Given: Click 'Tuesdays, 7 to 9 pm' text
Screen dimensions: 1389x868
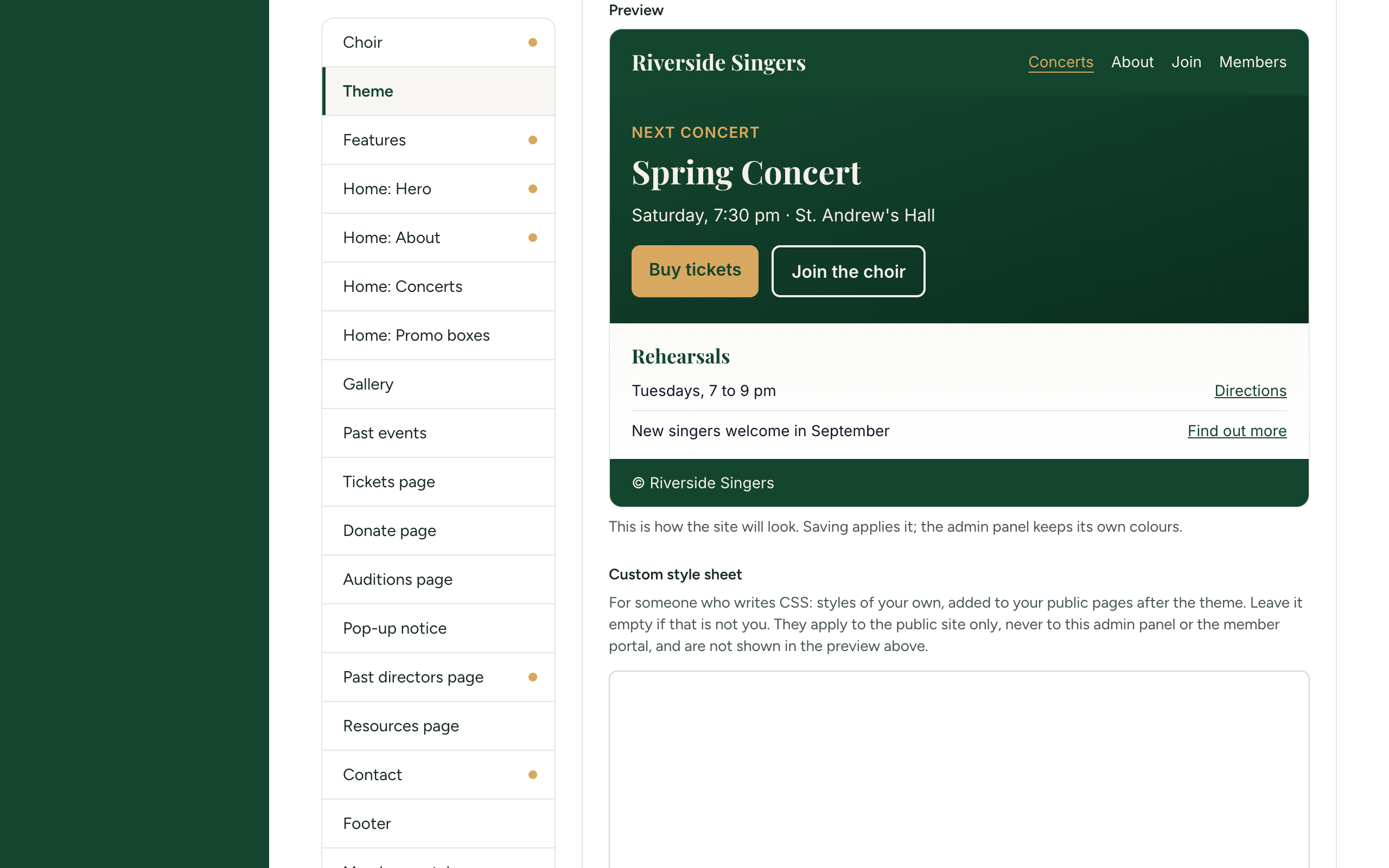Looking at the screenshot, I should click(703, 391).
